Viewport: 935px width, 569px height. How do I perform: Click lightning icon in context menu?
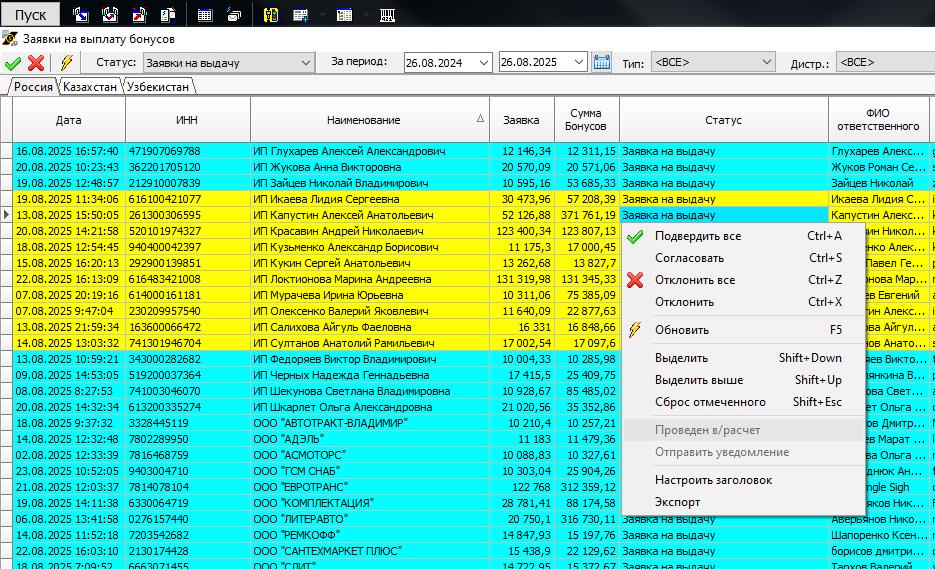tap(635, 330)
